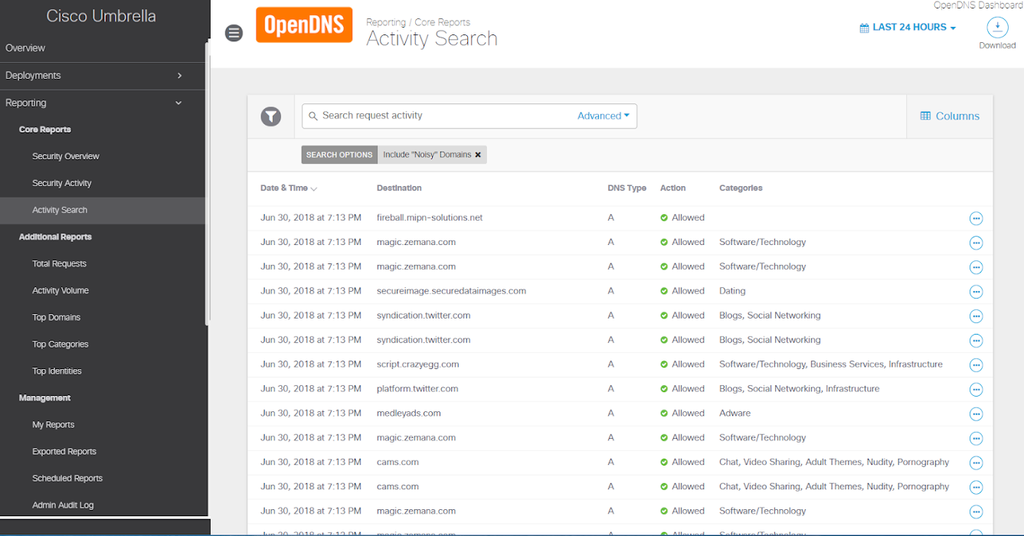1024x536 pixels.
Task: Click the Core Reports sidebar heading
Action: pyautogui.click(x=45, y=130)
